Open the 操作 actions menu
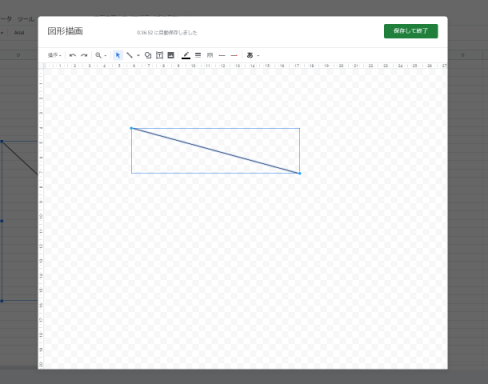This screenshot has height=384, width=488. (x=54, y=55)
